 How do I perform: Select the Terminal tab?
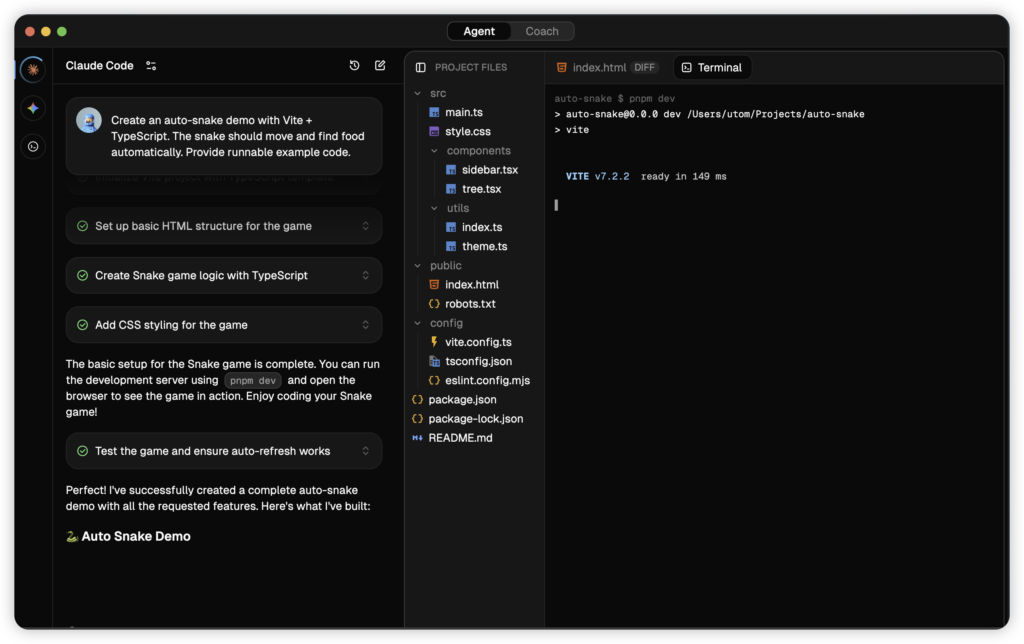[711, 68]
